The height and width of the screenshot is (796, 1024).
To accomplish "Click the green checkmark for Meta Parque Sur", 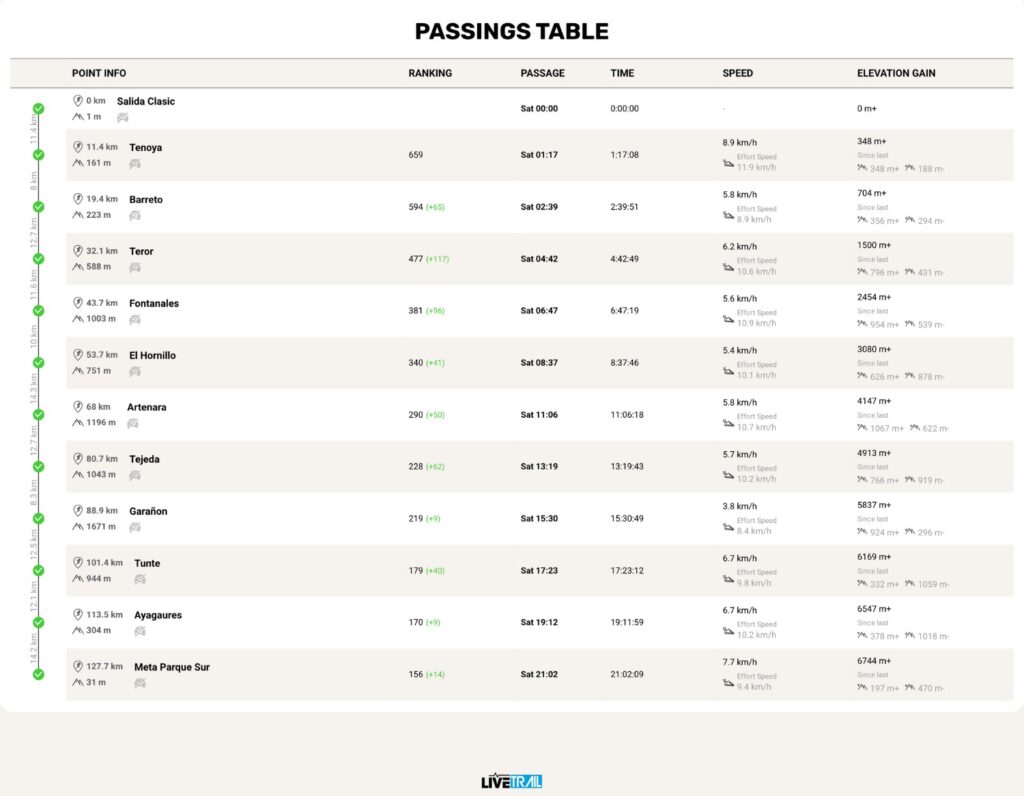I will pyautogui.click(x=39, y=674).
